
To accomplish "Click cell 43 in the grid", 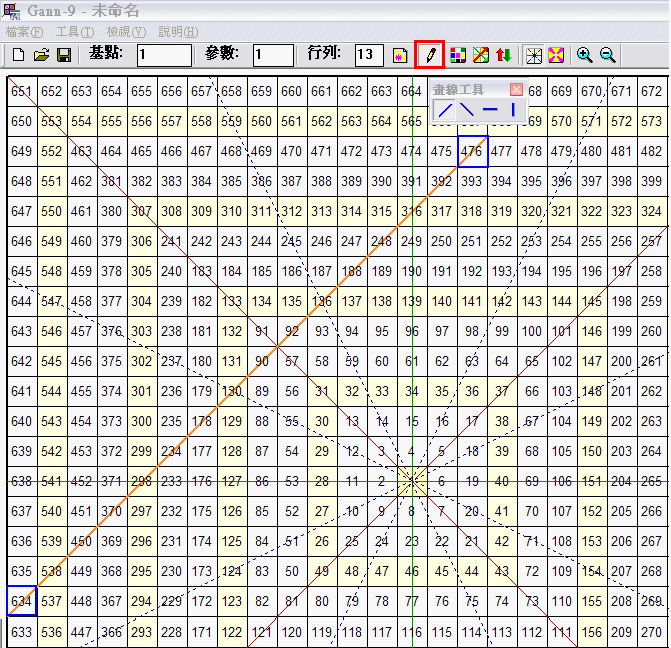I will point(502,571).
